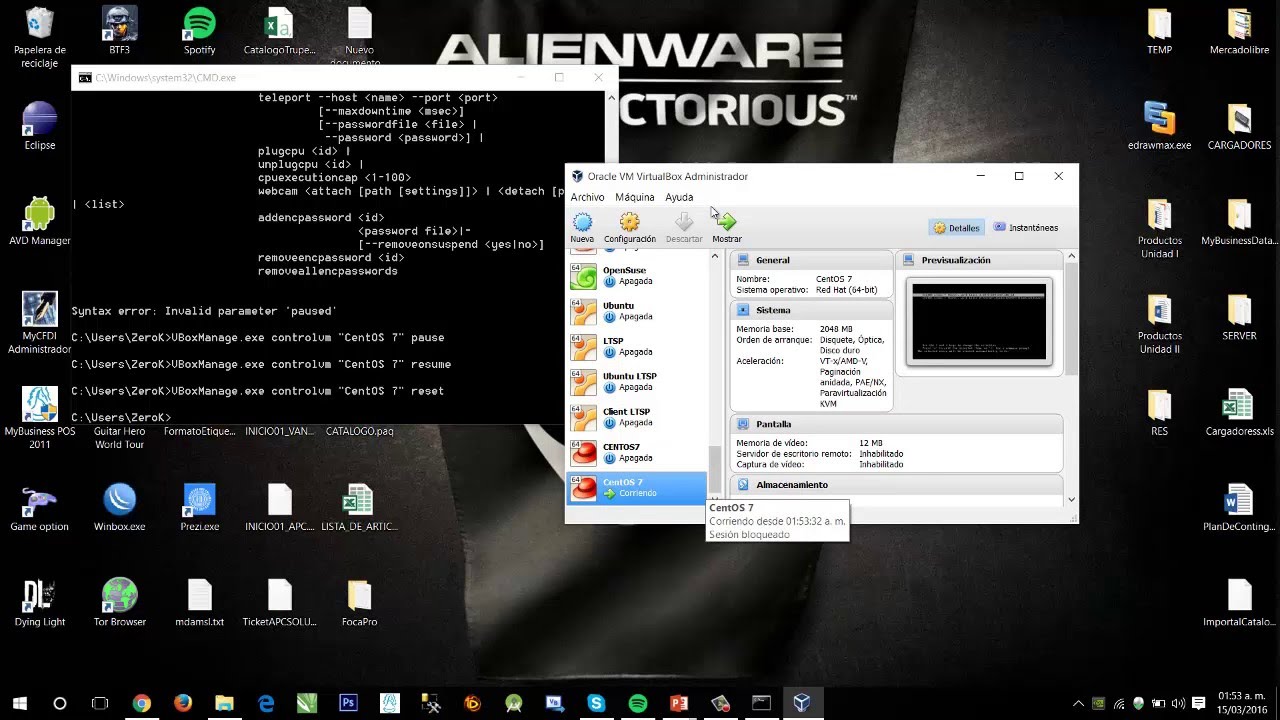Click the Almacenamiento section header
The height and width of the screenshot is (720, 1280).
[x=897, y=485]
